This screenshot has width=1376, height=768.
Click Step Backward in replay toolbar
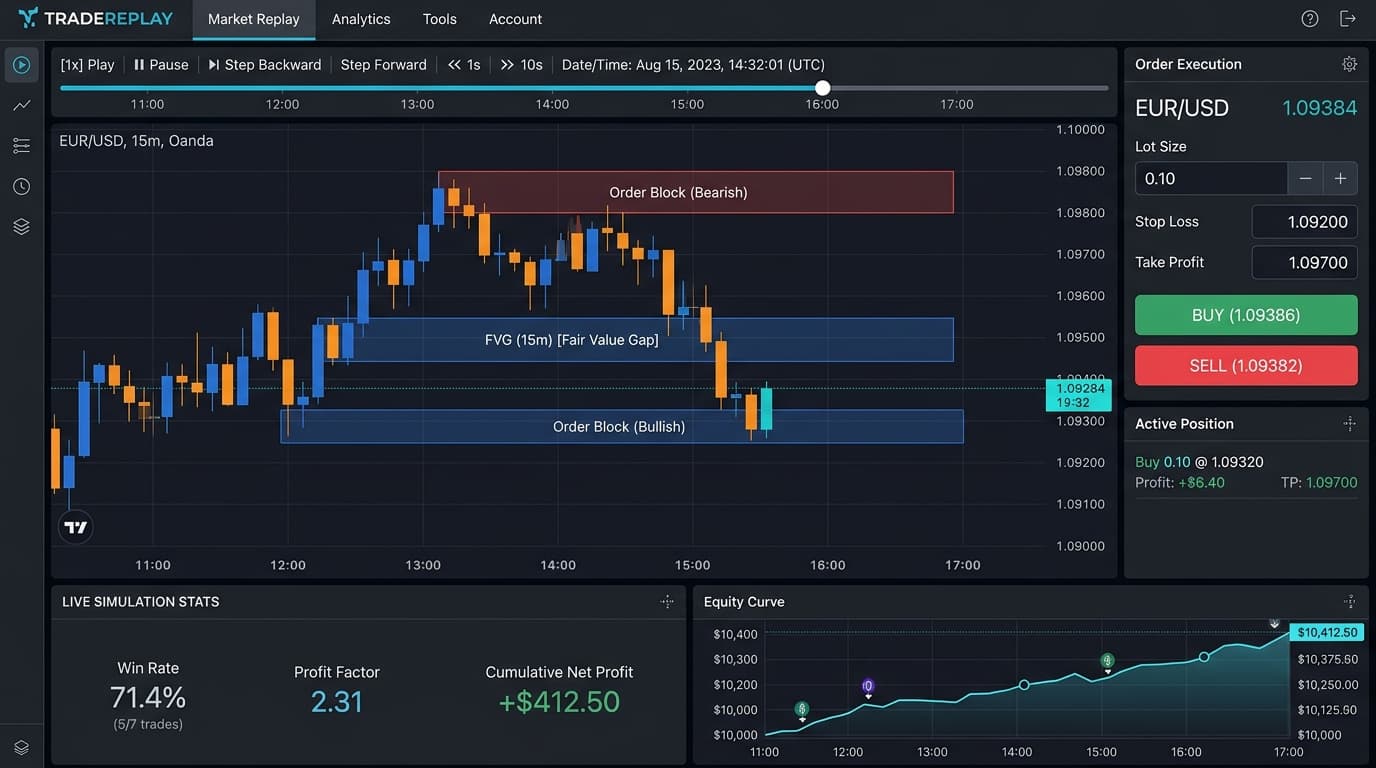coord(265,65)
